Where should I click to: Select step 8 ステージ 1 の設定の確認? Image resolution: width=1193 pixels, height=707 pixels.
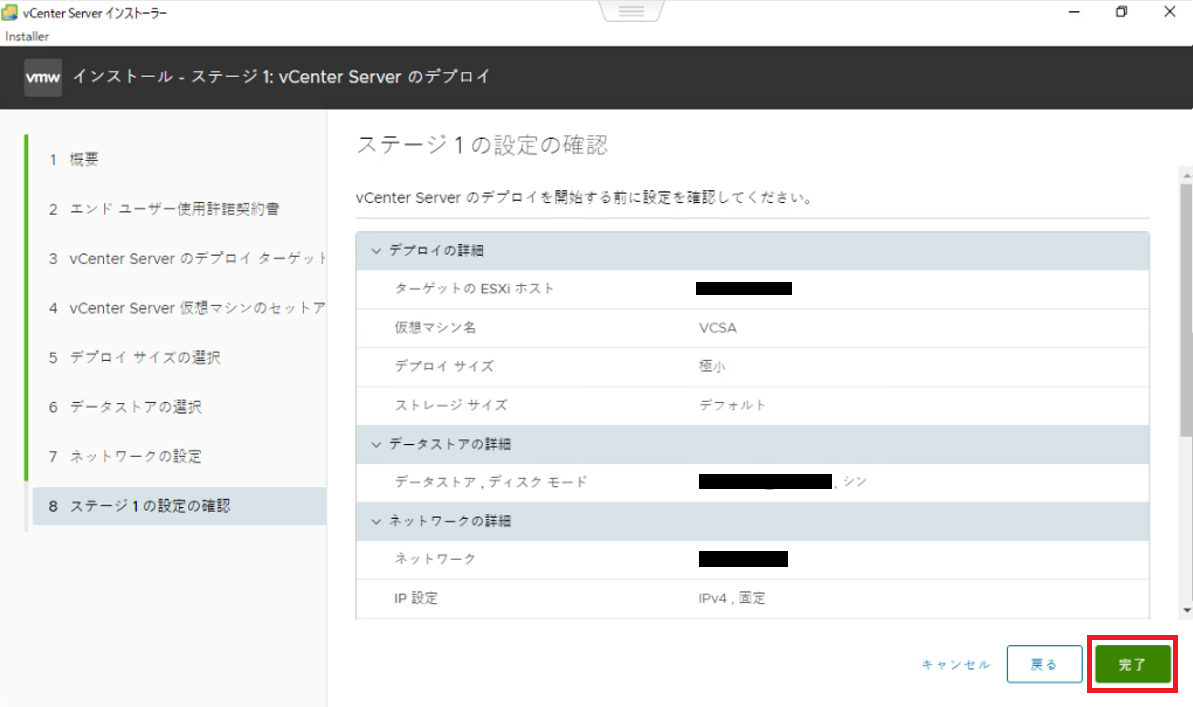click(150, 506)
